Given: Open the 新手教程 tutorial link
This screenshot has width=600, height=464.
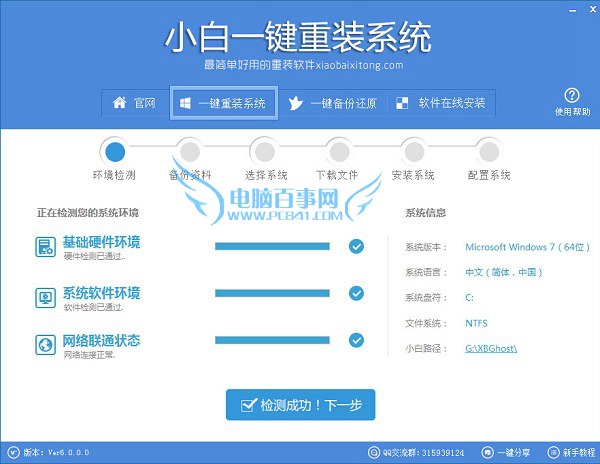Looking at the screenshot, I should pyautogui.click(x=571, y=453).
